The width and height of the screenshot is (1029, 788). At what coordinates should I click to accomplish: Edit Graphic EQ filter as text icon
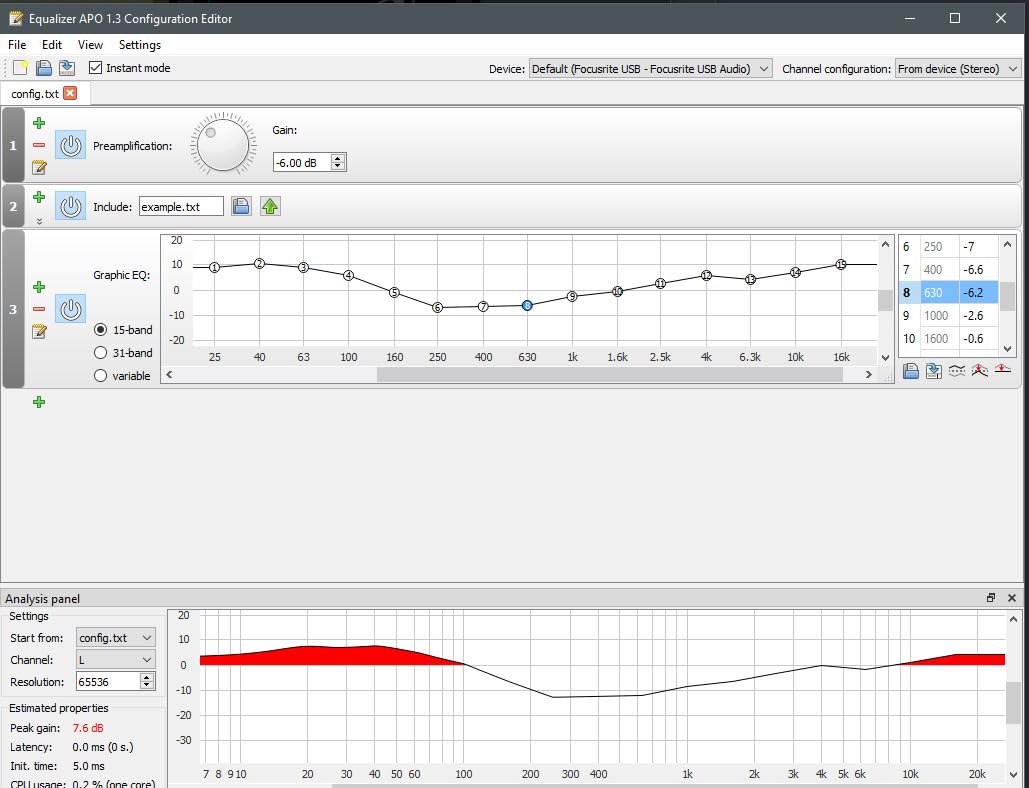(x=39, y=331)
